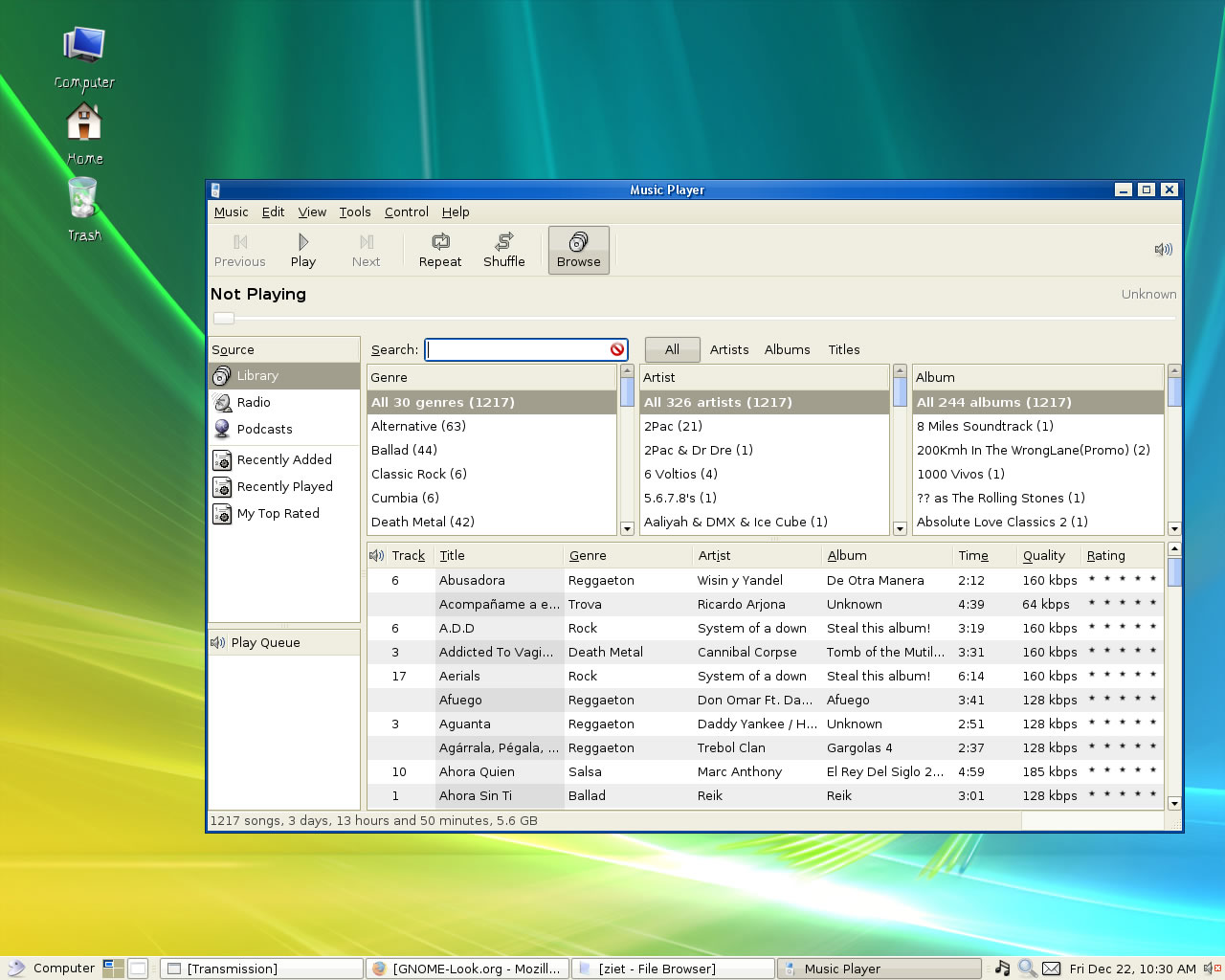Click the music note tray icon
The width and height of the screenshot is (1225, 980).
[x=1002, y=969]
